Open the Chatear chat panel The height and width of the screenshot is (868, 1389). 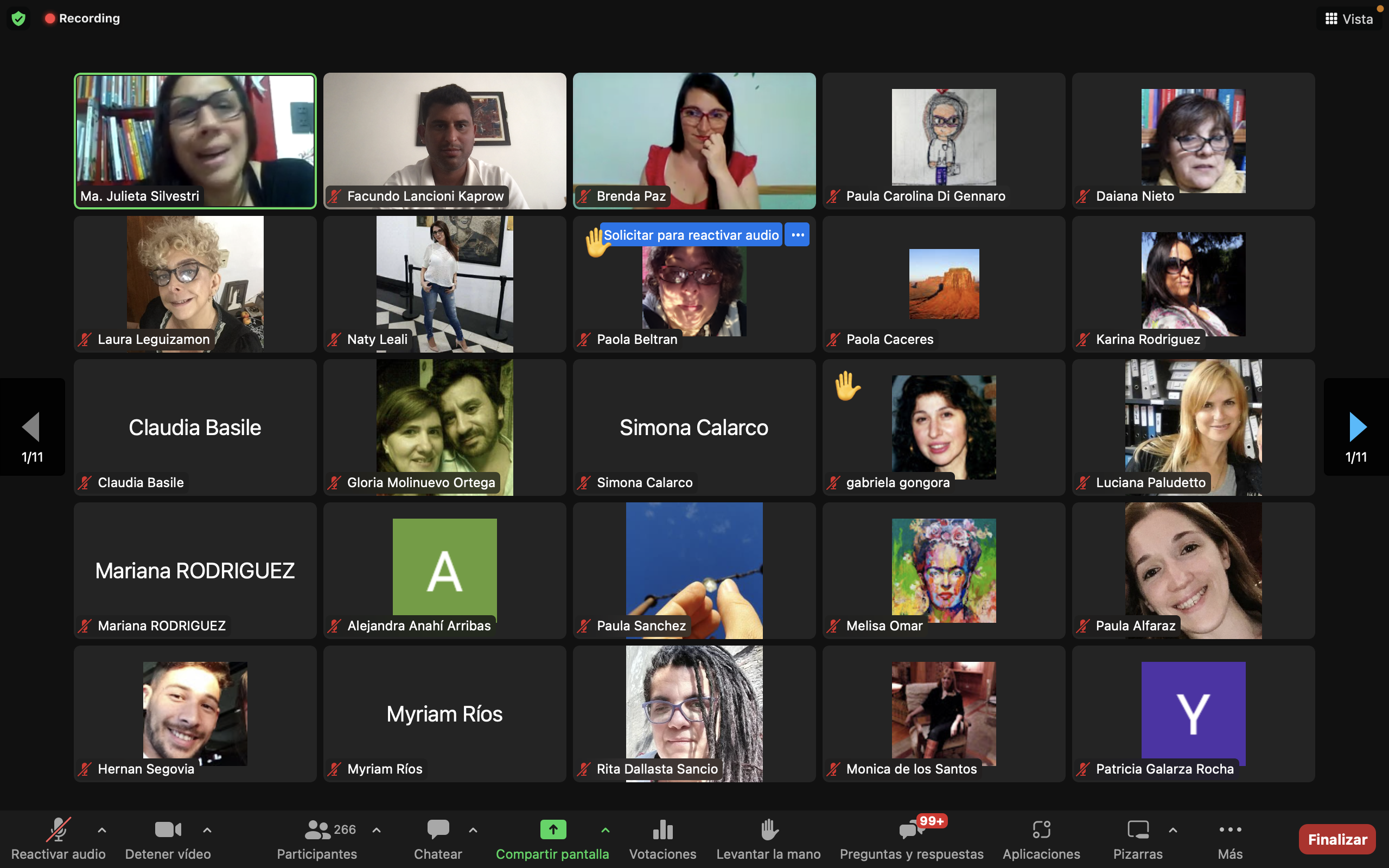tap(438, 839)
